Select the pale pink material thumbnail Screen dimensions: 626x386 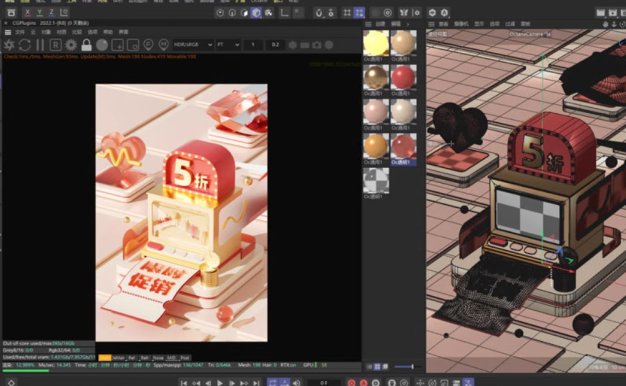pos(376,112)
